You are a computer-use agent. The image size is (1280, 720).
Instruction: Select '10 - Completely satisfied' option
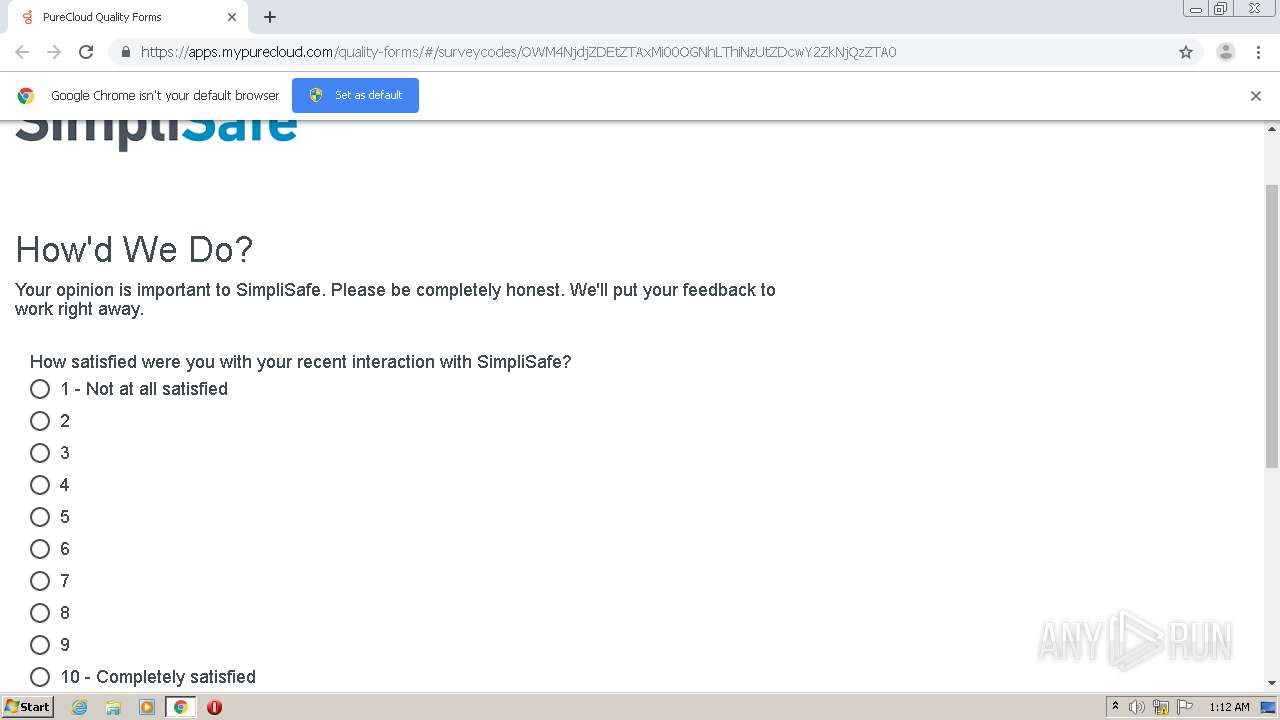pyautogui.click(x=40, y=677)
